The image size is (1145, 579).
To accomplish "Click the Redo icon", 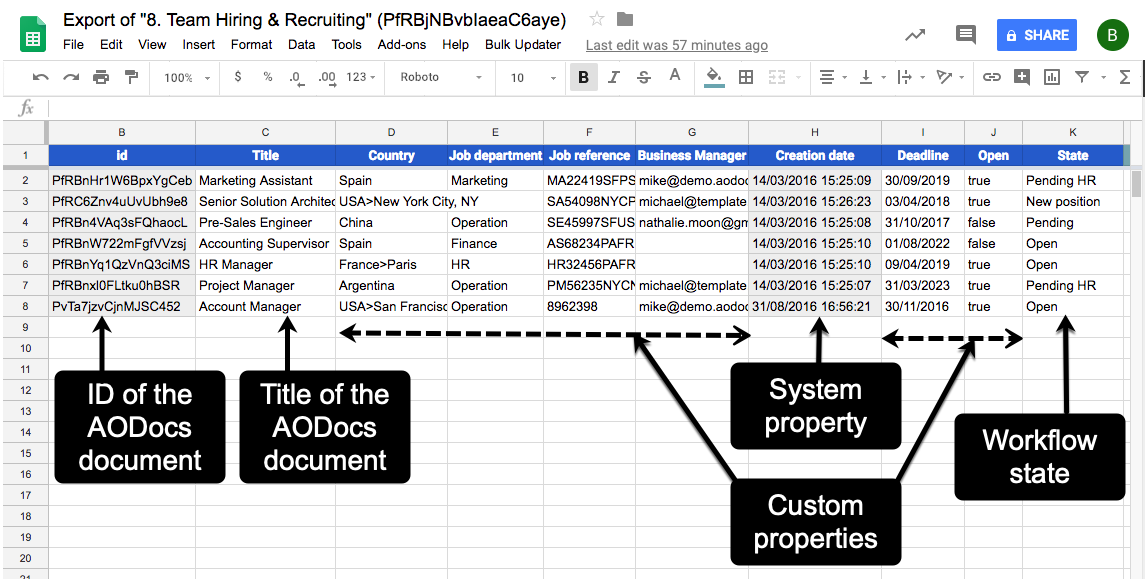I will 71,77.
